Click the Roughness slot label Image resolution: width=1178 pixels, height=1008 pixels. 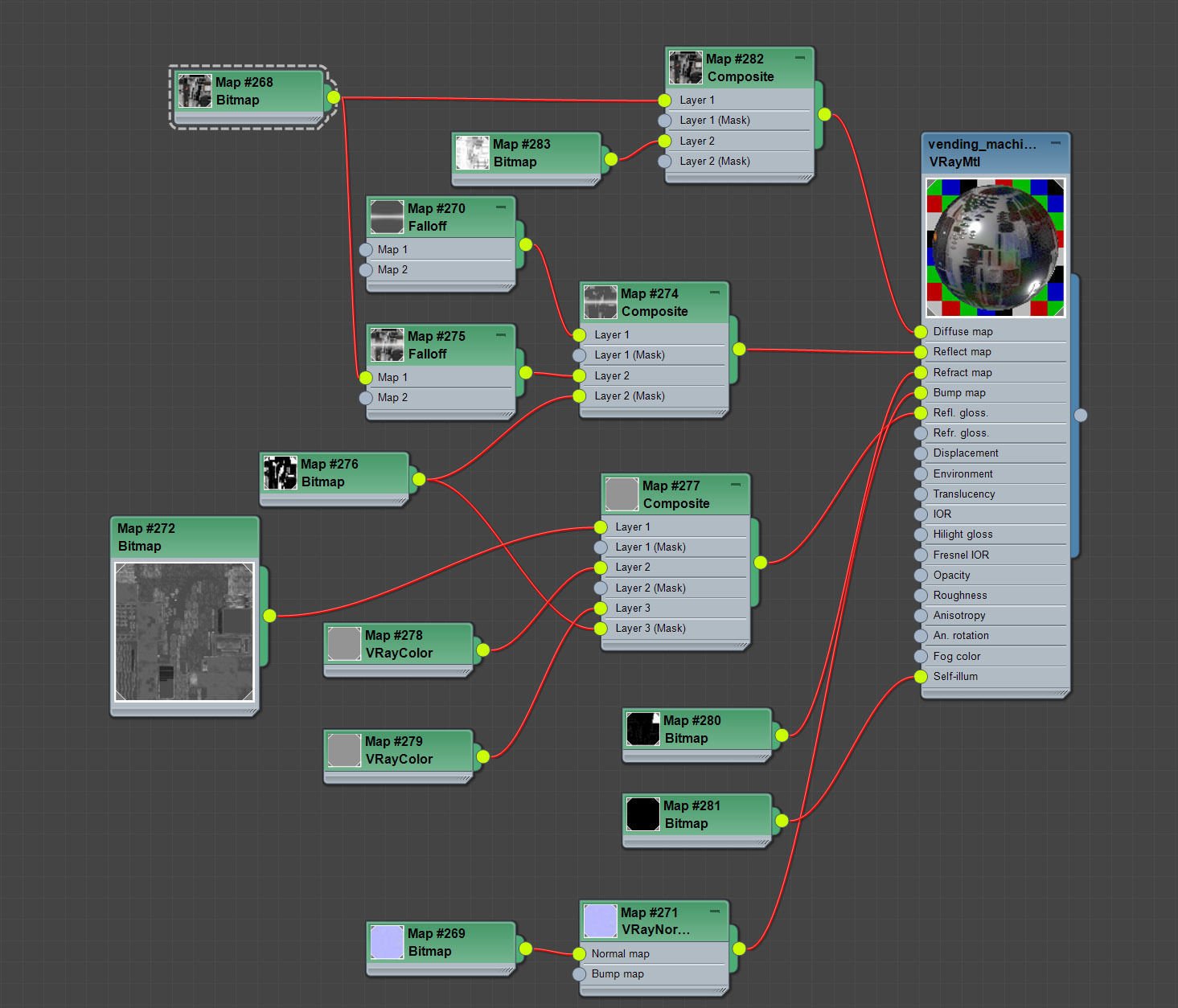click(x=960, y=595)
